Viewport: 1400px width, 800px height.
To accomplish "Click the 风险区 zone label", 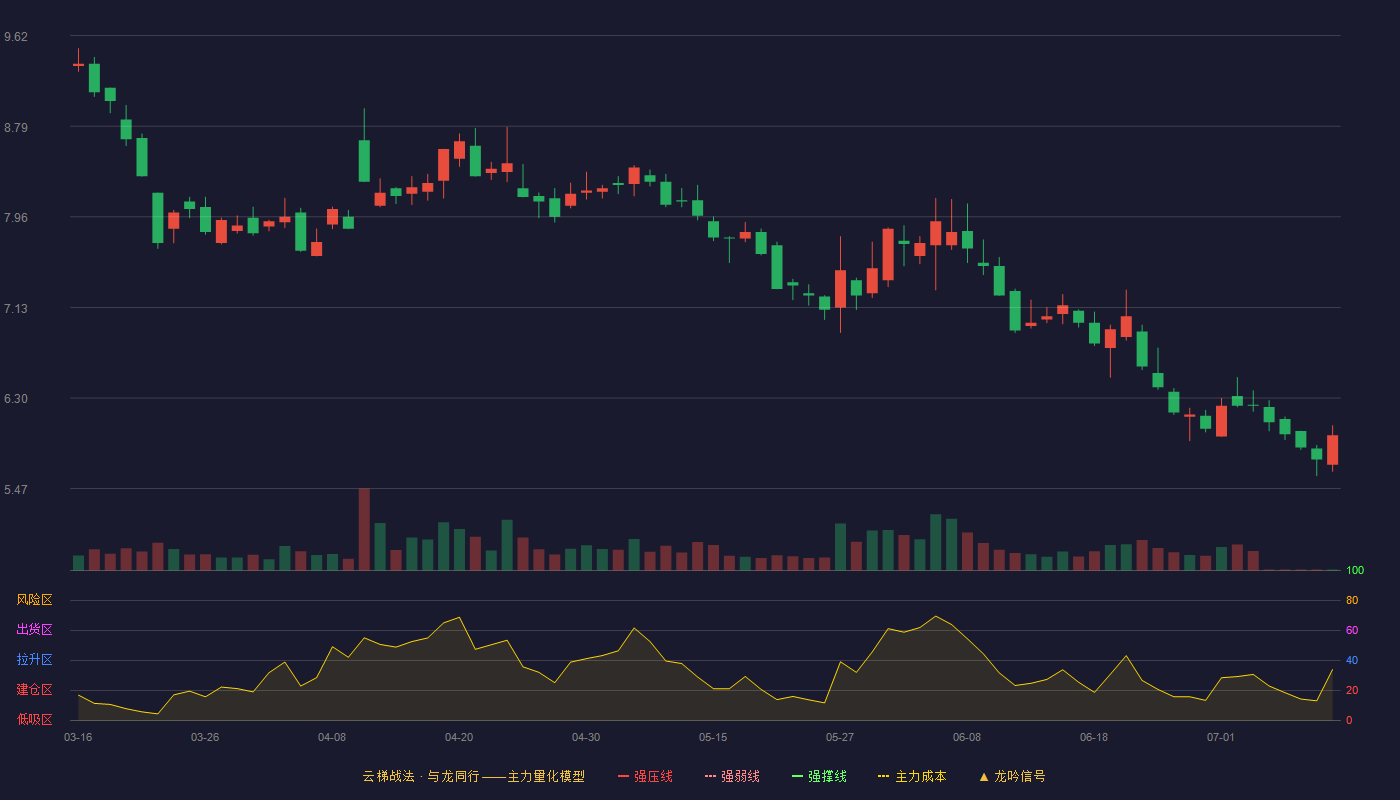I will point(34,600).
